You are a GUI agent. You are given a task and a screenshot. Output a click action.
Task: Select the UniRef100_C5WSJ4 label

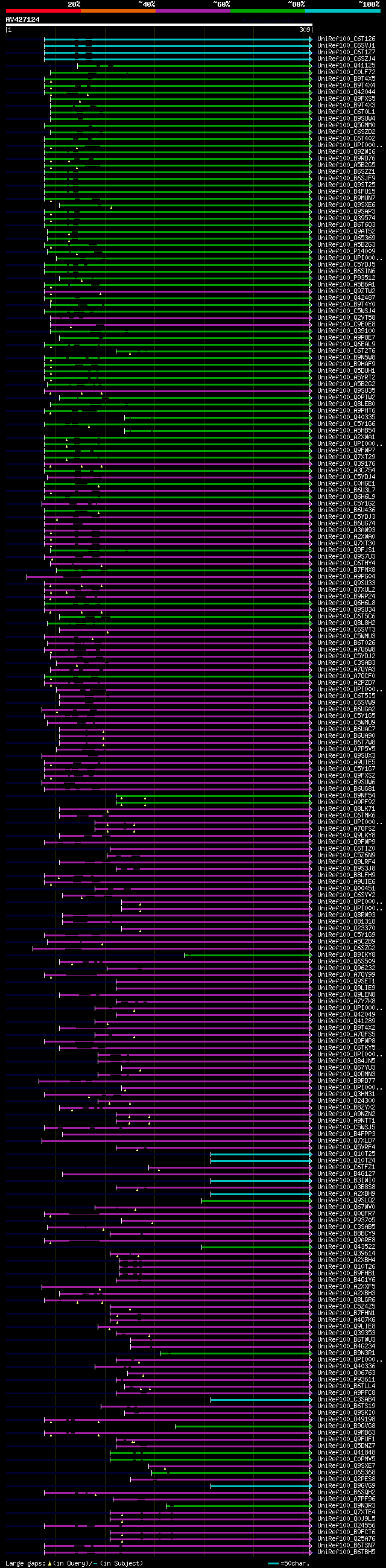[x=346, y=311]
